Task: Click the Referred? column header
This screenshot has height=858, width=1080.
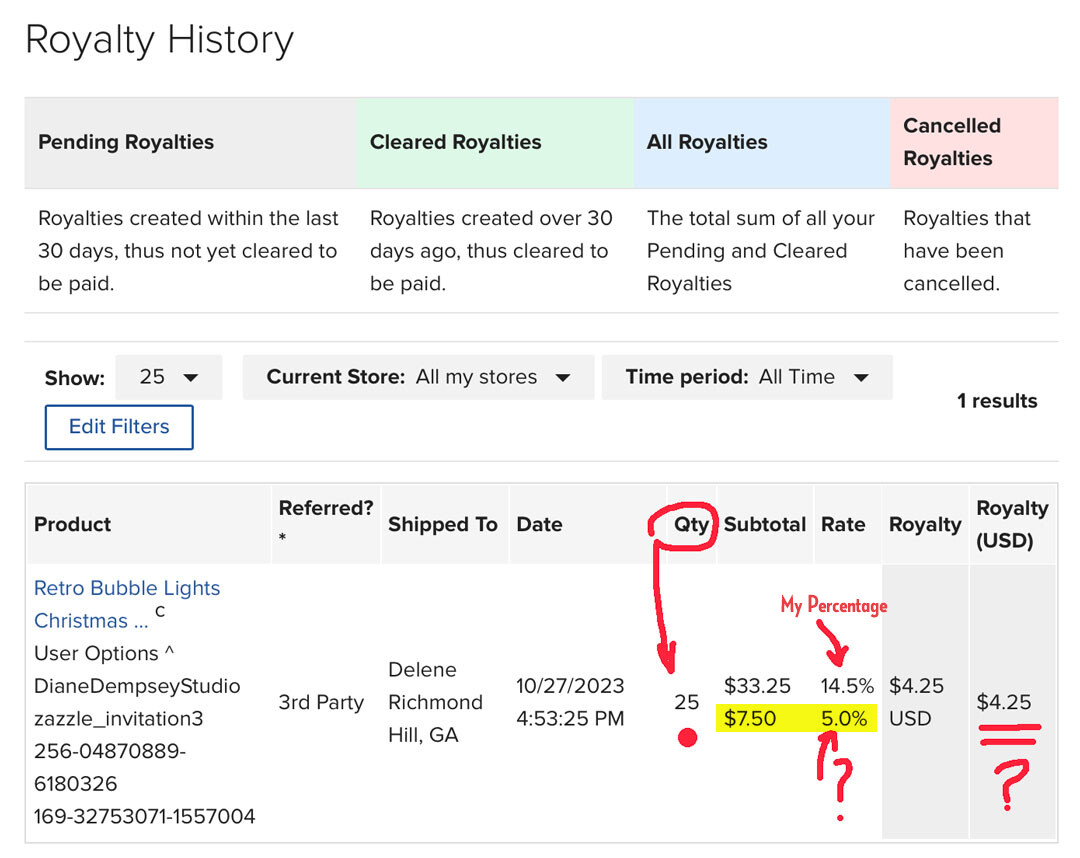Action: 326,508
